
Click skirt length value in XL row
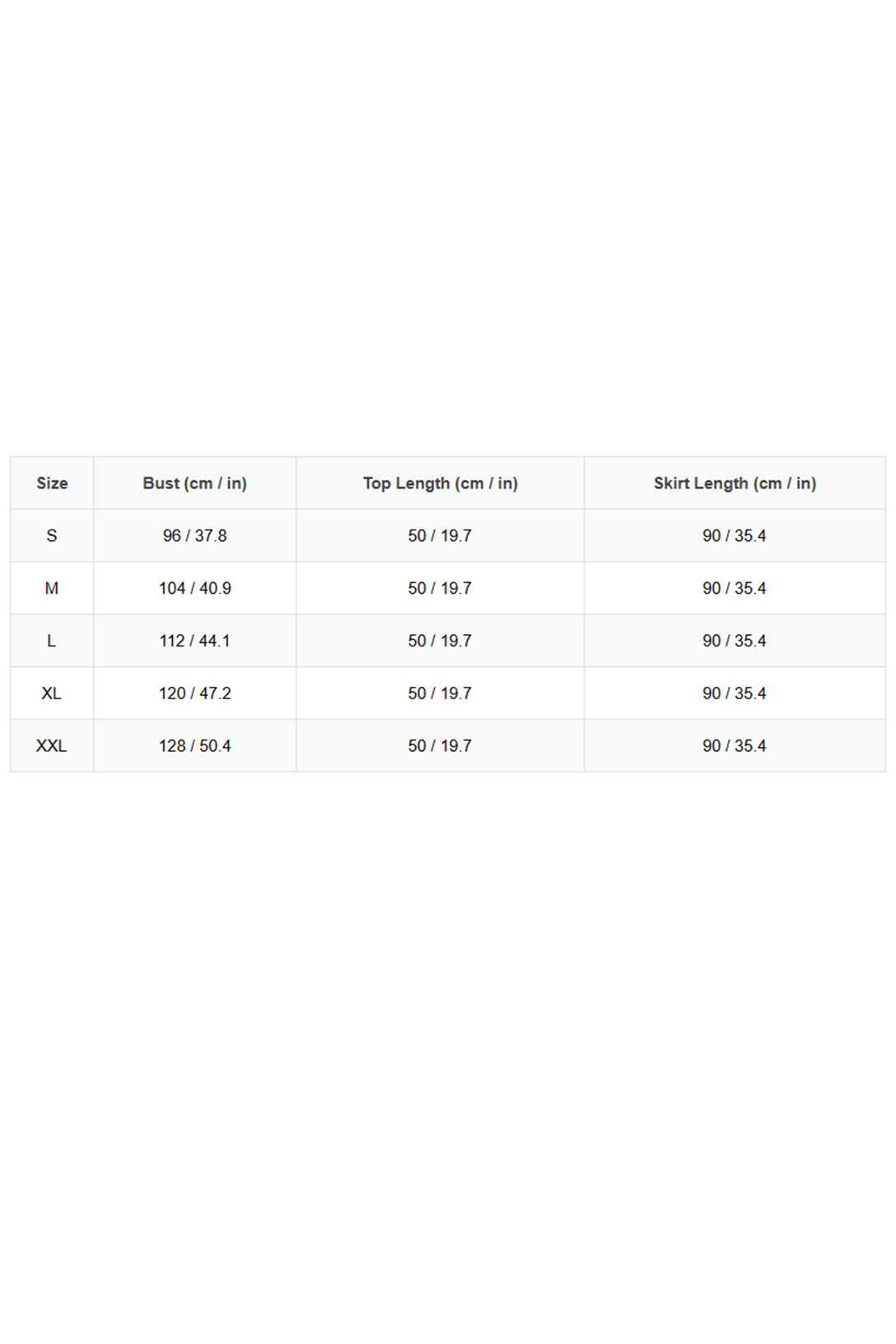pyautogui.click(x=735, y=694)
